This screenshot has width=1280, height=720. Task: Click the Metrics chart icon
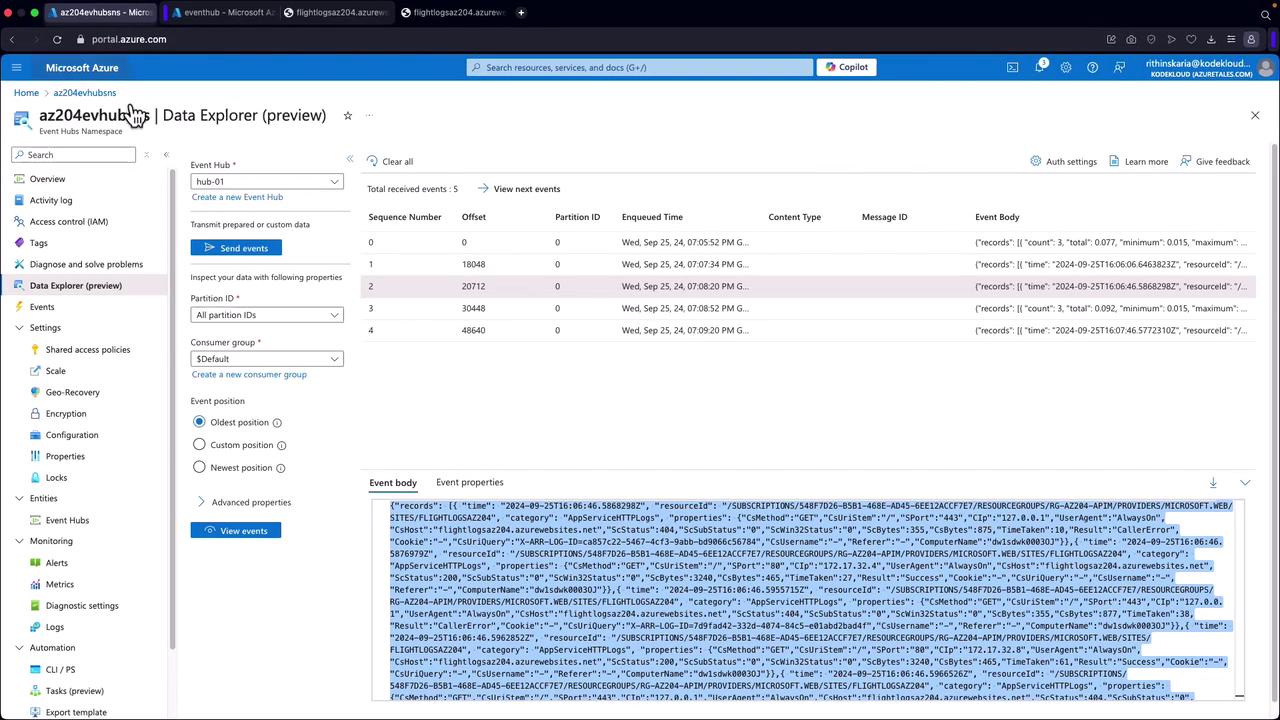(35, 584)
